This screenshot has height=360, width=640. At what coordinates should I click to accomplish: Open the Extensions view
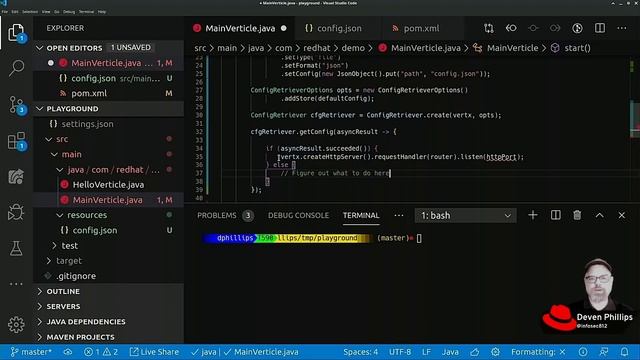point(16,141)
